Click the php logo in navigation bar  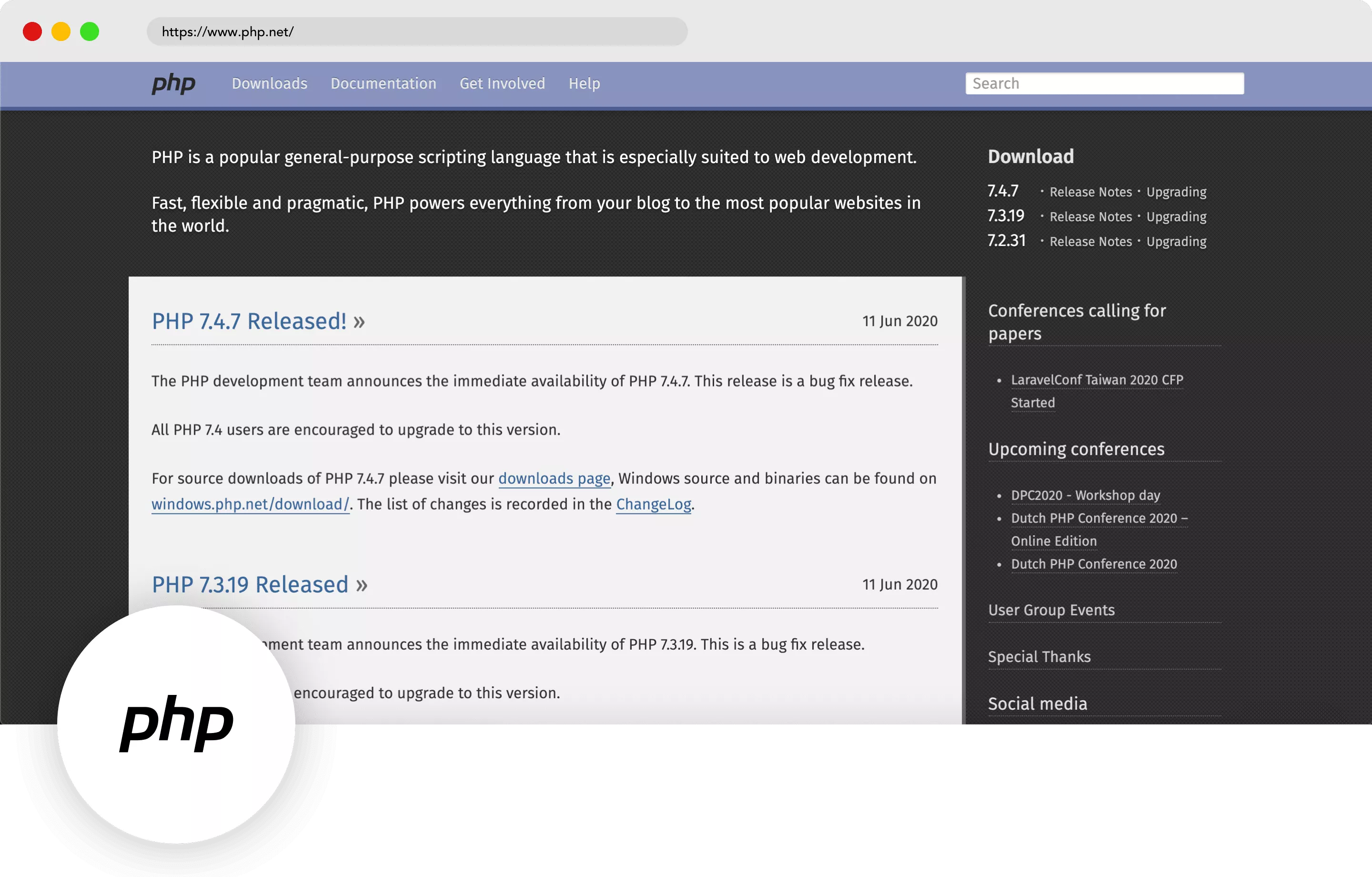coord(173,84)
